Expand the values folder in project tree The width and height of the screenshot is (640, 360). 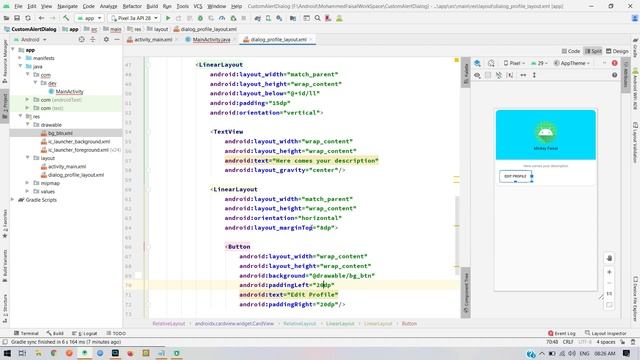point(28,191)
